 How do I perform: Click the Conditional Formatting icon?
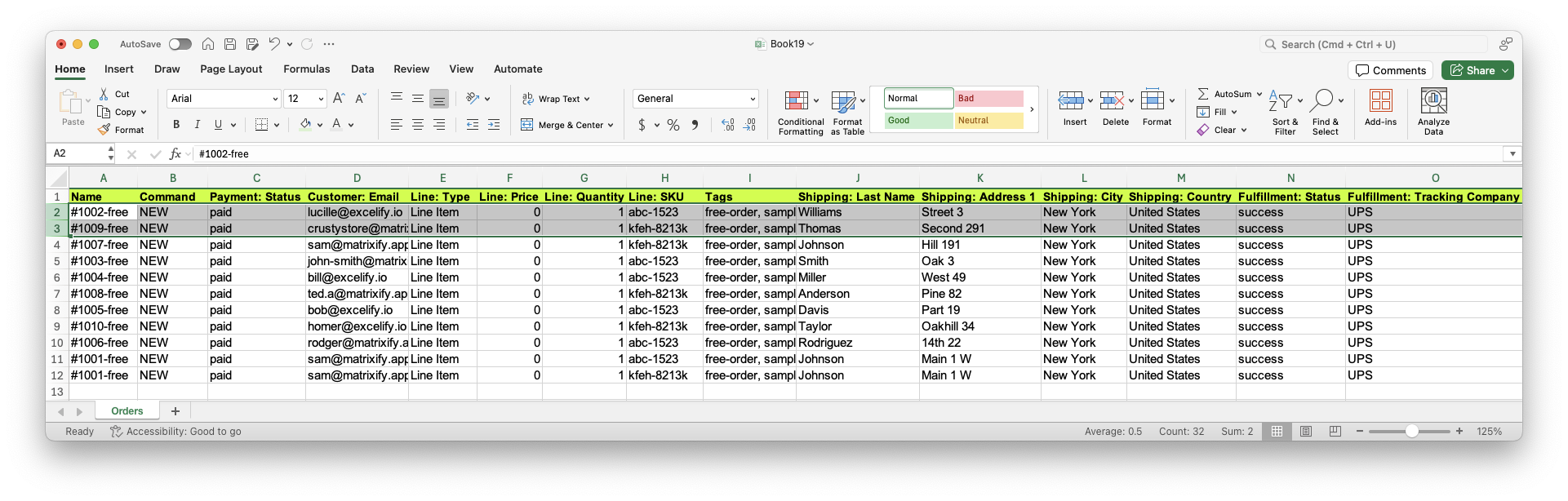coord(796,101)
